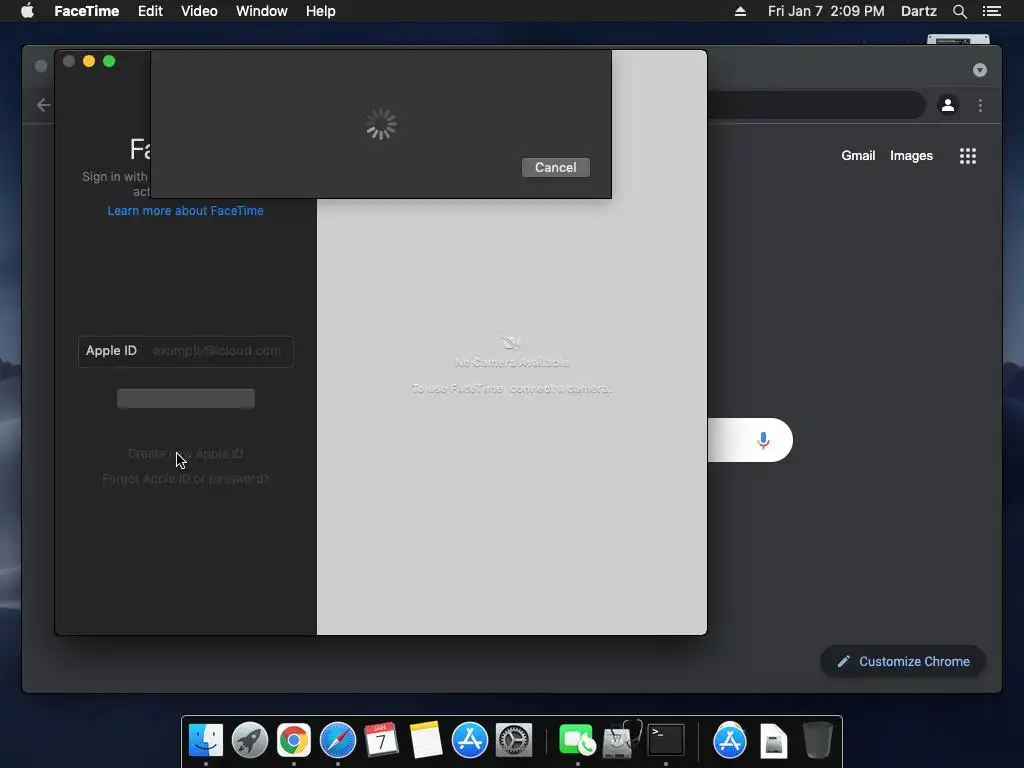Image resolution: width=1024 pixels, height=768 pixels.
Task: Open Terminal from the Dock
Action: 665,741
